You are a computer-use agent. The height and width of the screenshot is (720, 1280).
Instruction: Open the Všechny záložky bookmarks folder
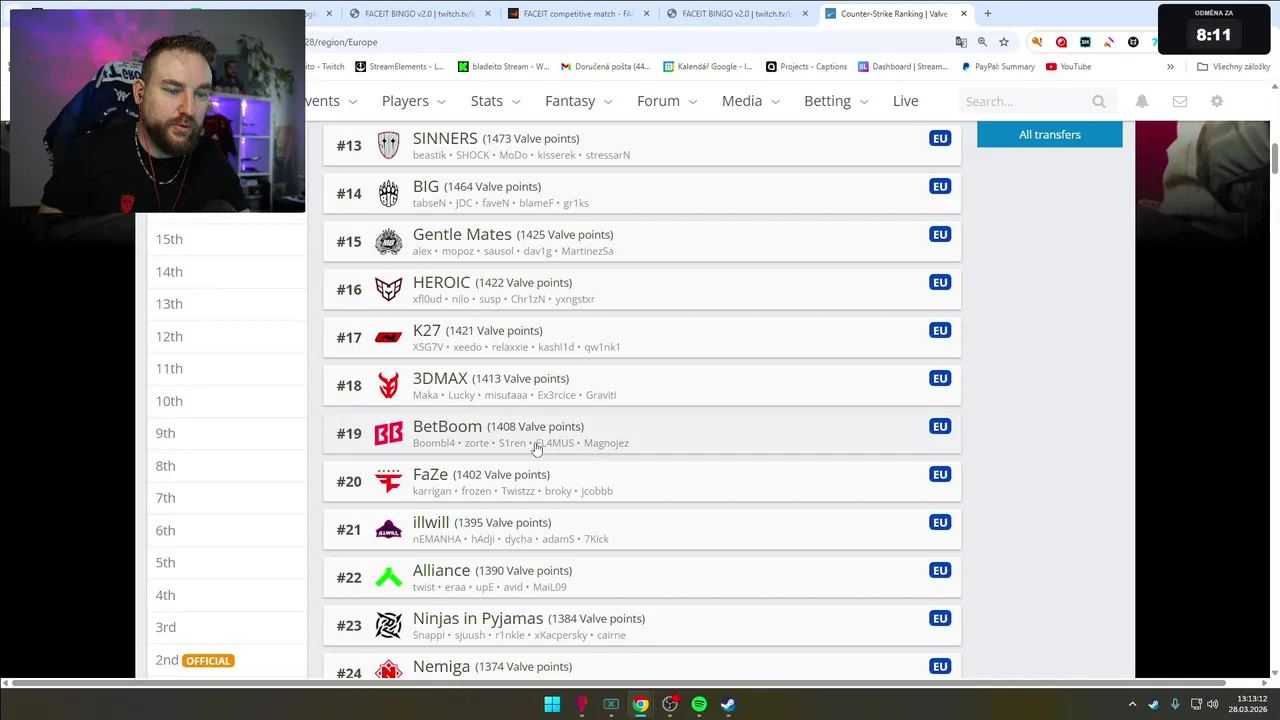tap(1234, 67)
